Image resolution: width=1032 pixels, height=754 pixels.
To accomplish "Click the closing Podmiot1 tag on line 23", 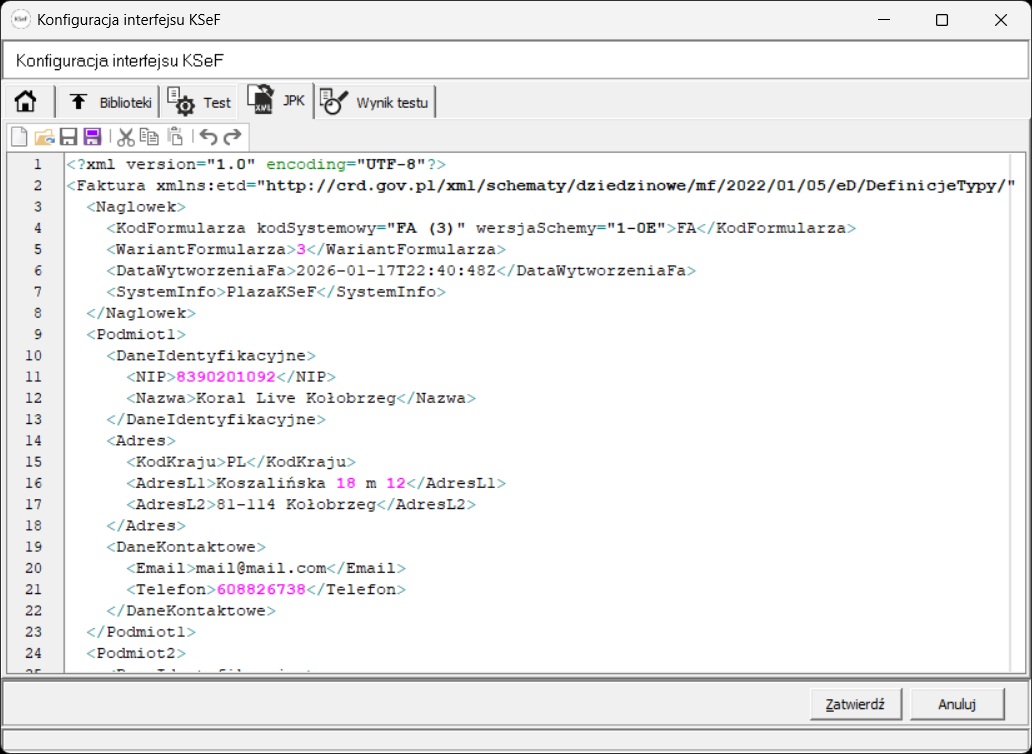I will click(141, 632).
